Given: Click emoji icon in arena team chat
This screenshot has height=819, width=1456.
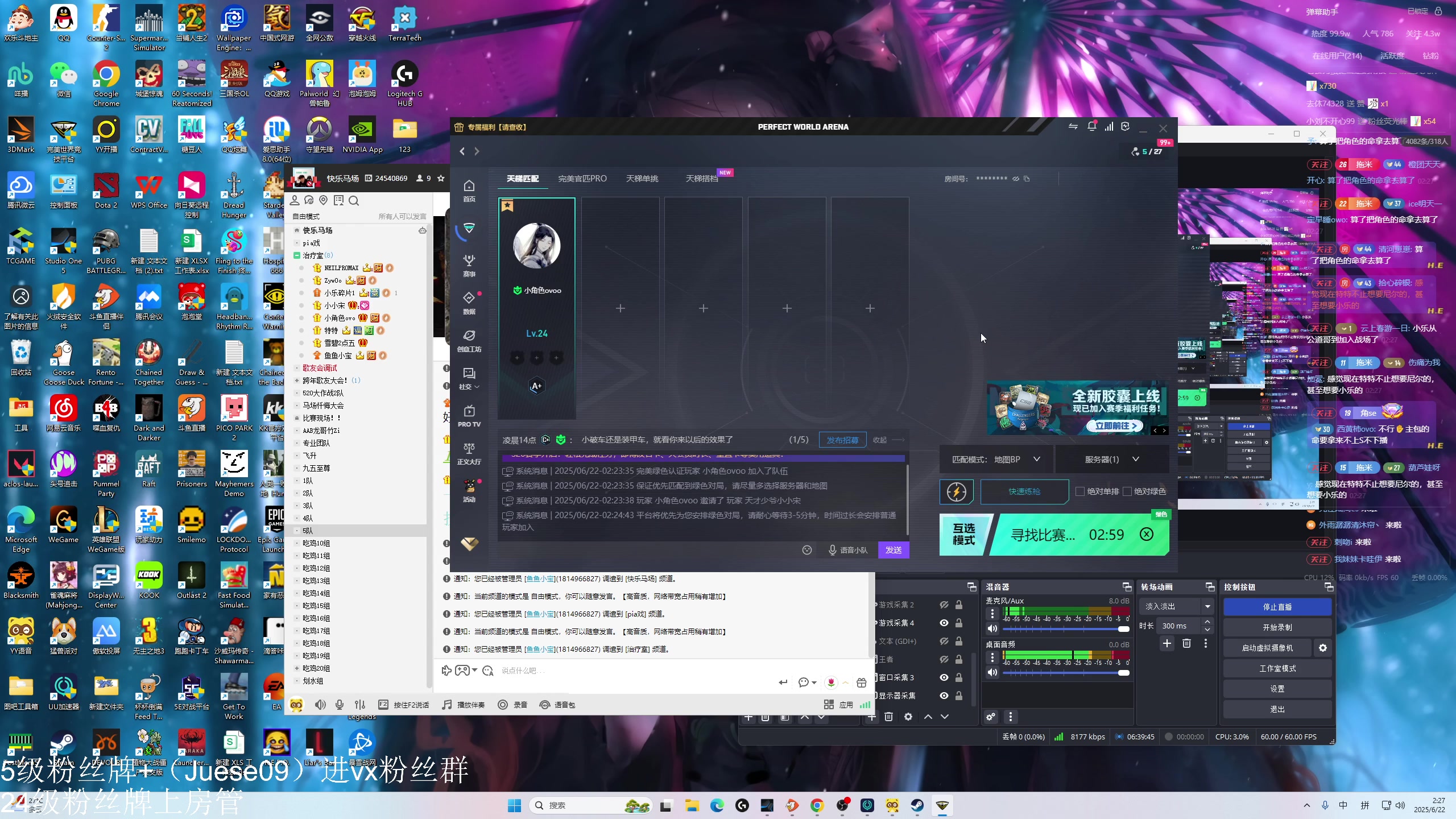Looking at the screenshot, I should coord(807,550).
